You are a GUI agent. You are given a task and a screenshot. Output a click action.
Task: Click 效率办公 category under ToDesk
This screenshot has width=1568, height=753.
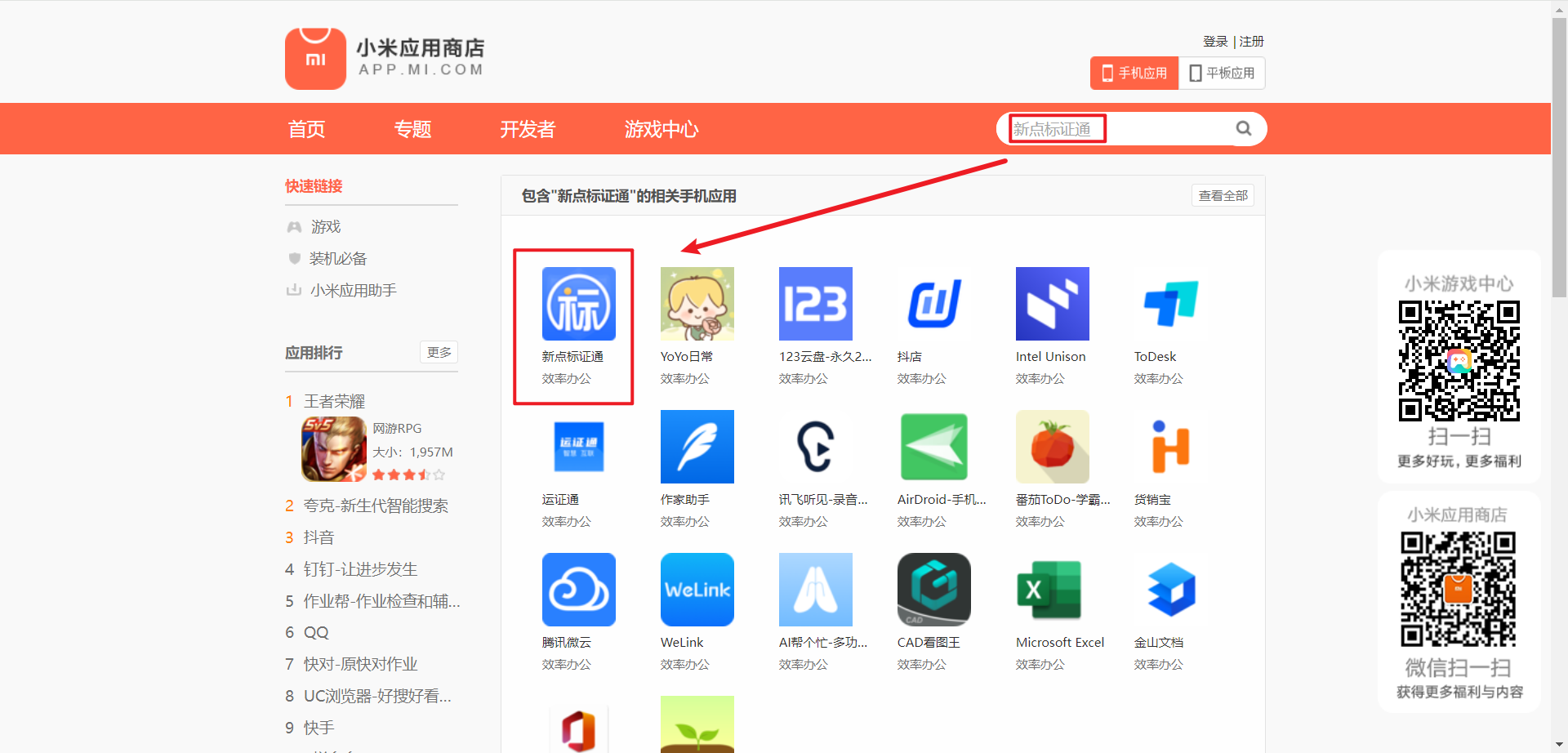(1158, 379)
